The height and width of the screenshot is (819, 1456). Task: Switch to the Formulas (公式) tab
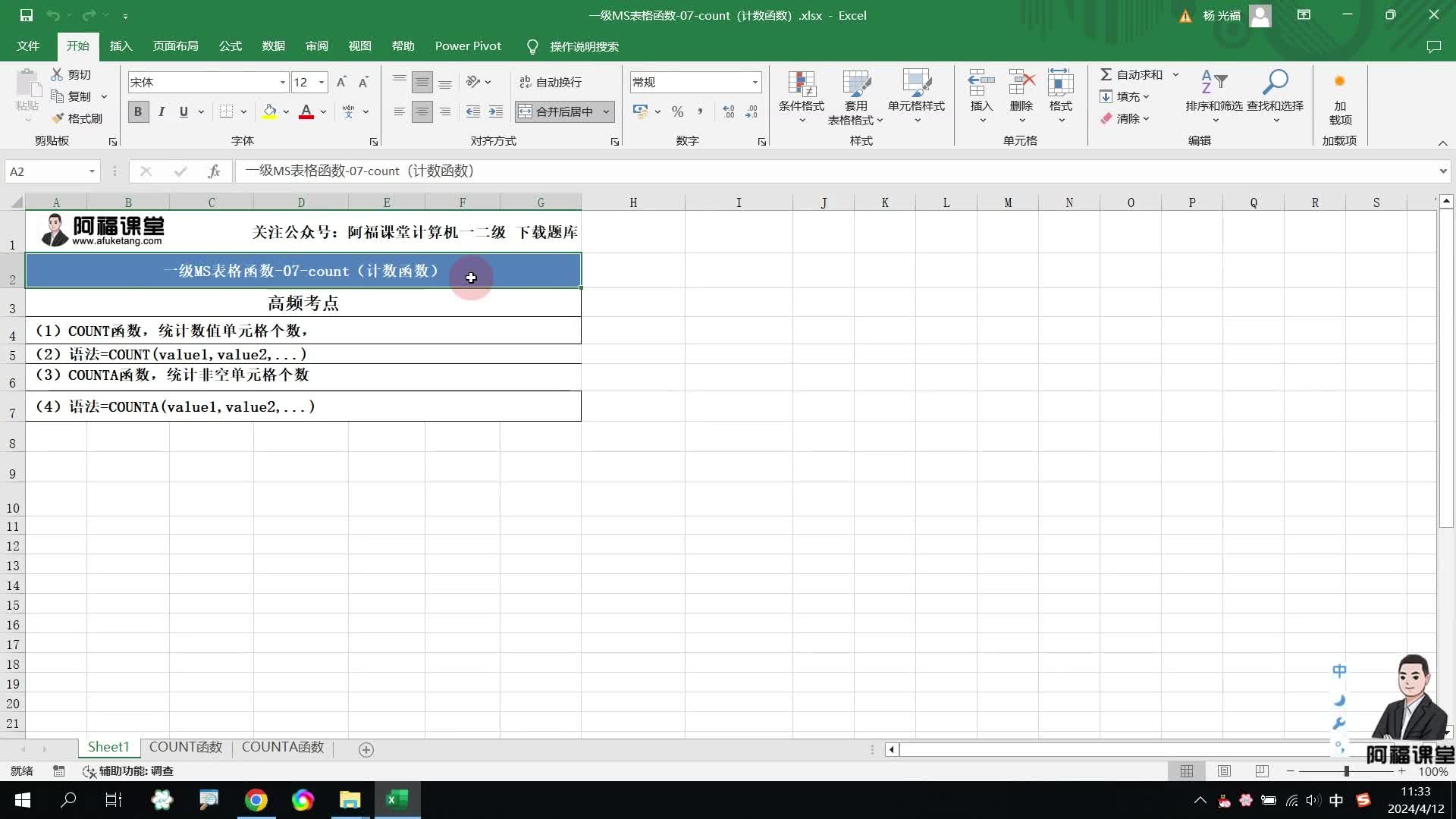point(231,46)
